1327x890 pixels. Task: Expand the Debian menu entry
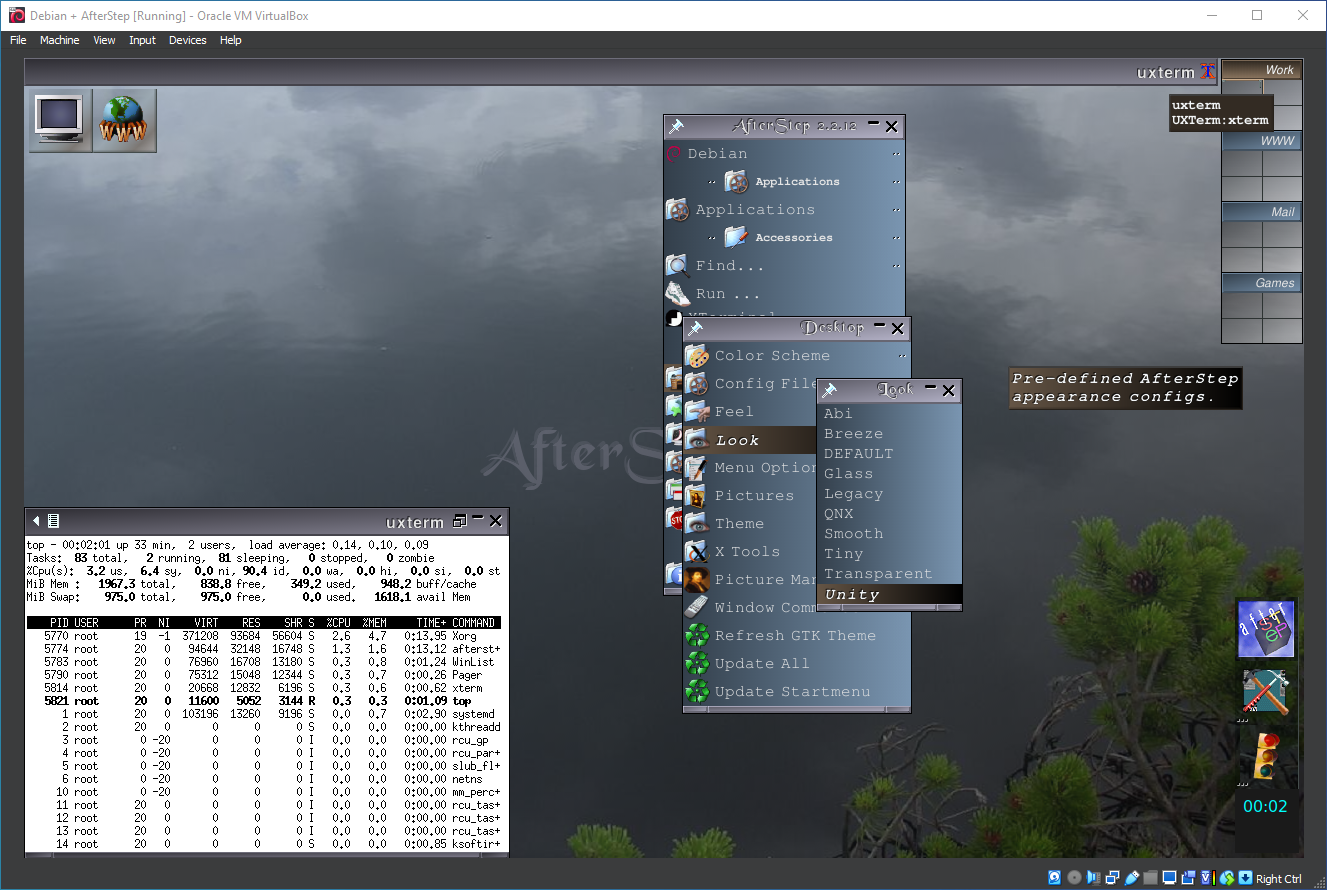(x=717, y=154)
